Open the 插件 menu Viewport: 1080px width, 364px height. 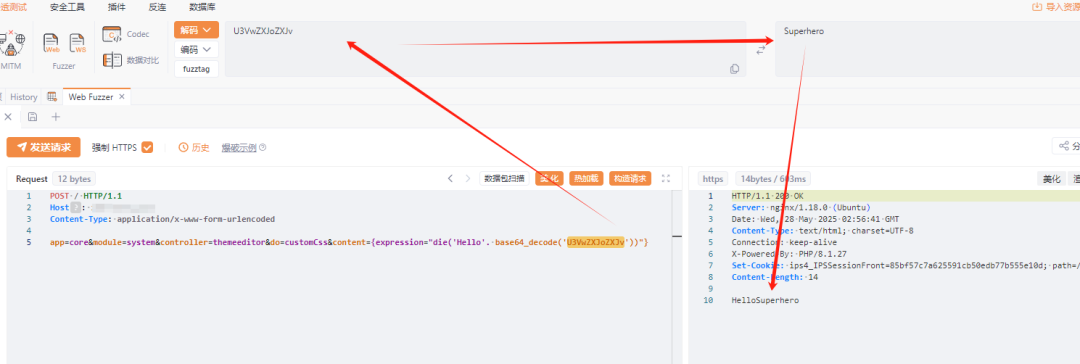[x=117, y=6]
